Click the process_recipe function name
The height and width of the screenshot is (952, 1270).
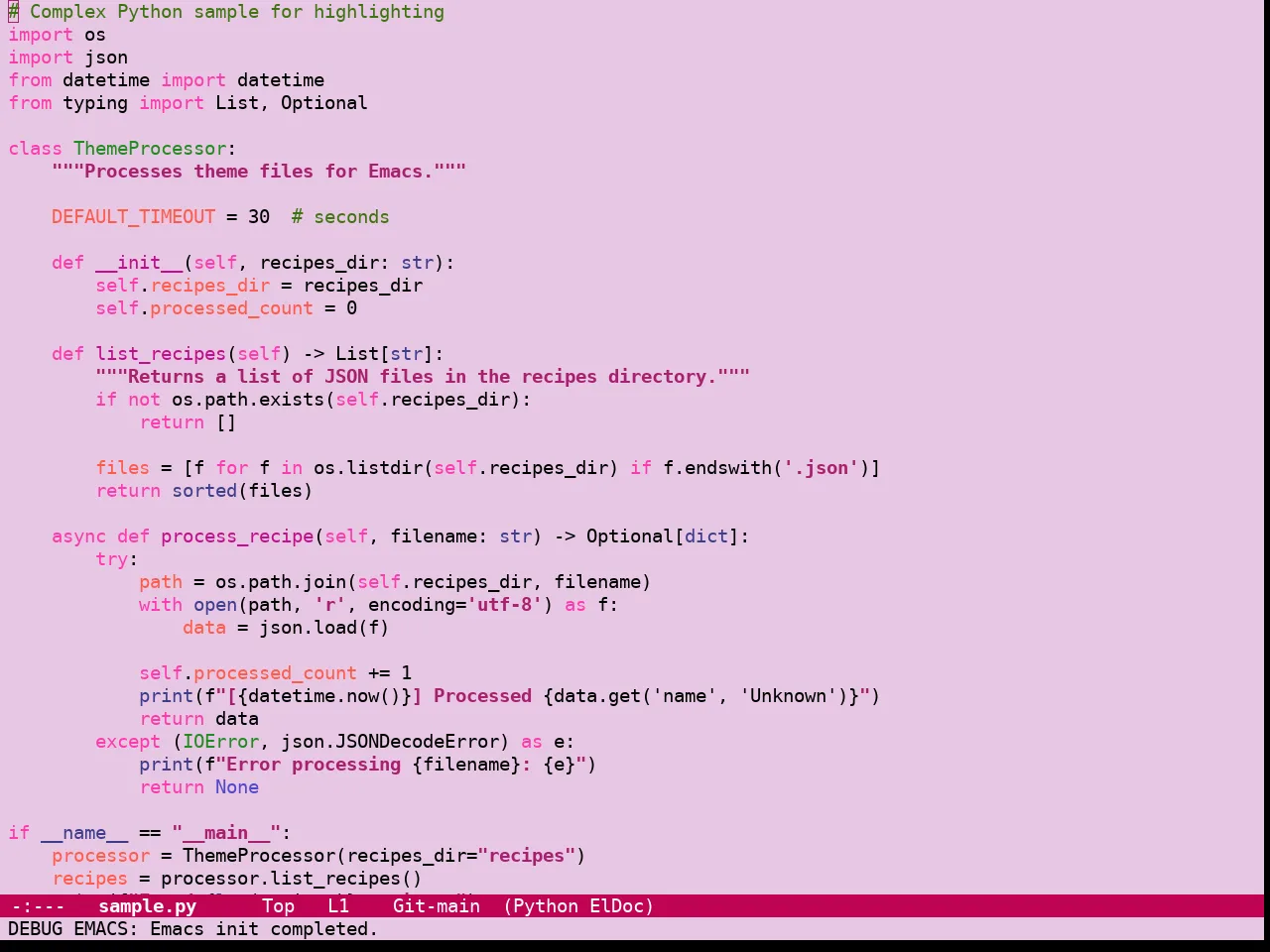(237, 536)
